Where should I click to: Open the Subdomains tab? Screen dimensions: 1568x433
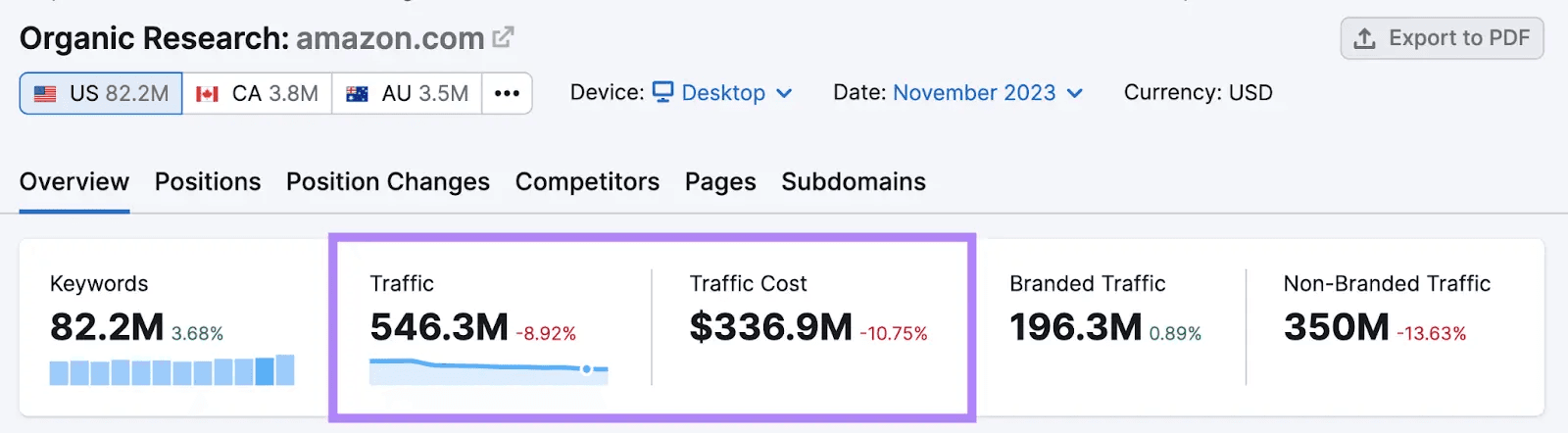(854, 182)
